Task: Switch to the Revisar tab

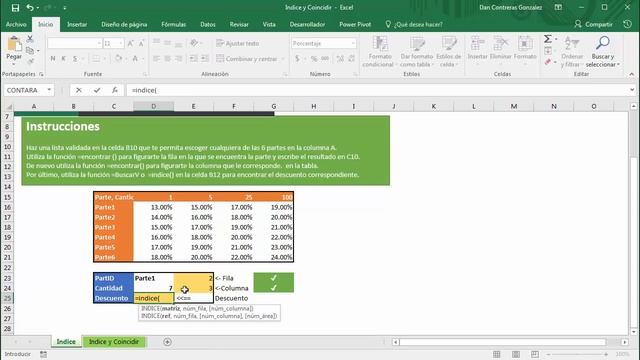Action: [x=239, y=24]
